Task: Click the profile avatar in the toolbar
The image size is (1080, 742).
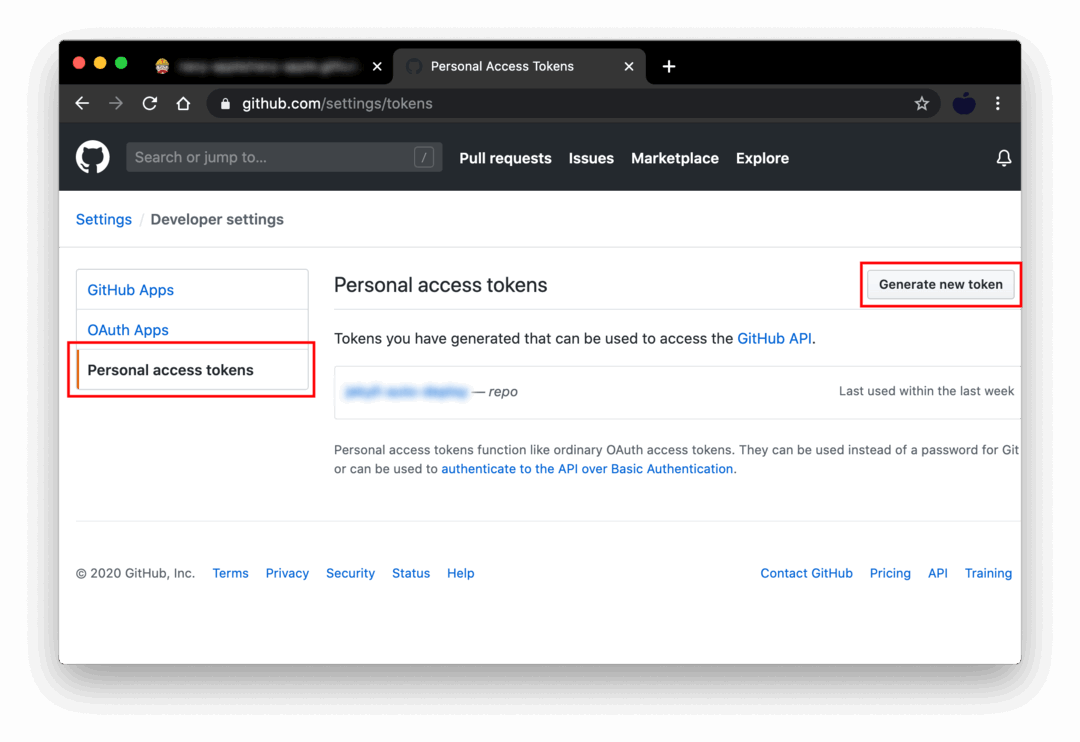Action: pyautogui.click(x=963, y=103)
